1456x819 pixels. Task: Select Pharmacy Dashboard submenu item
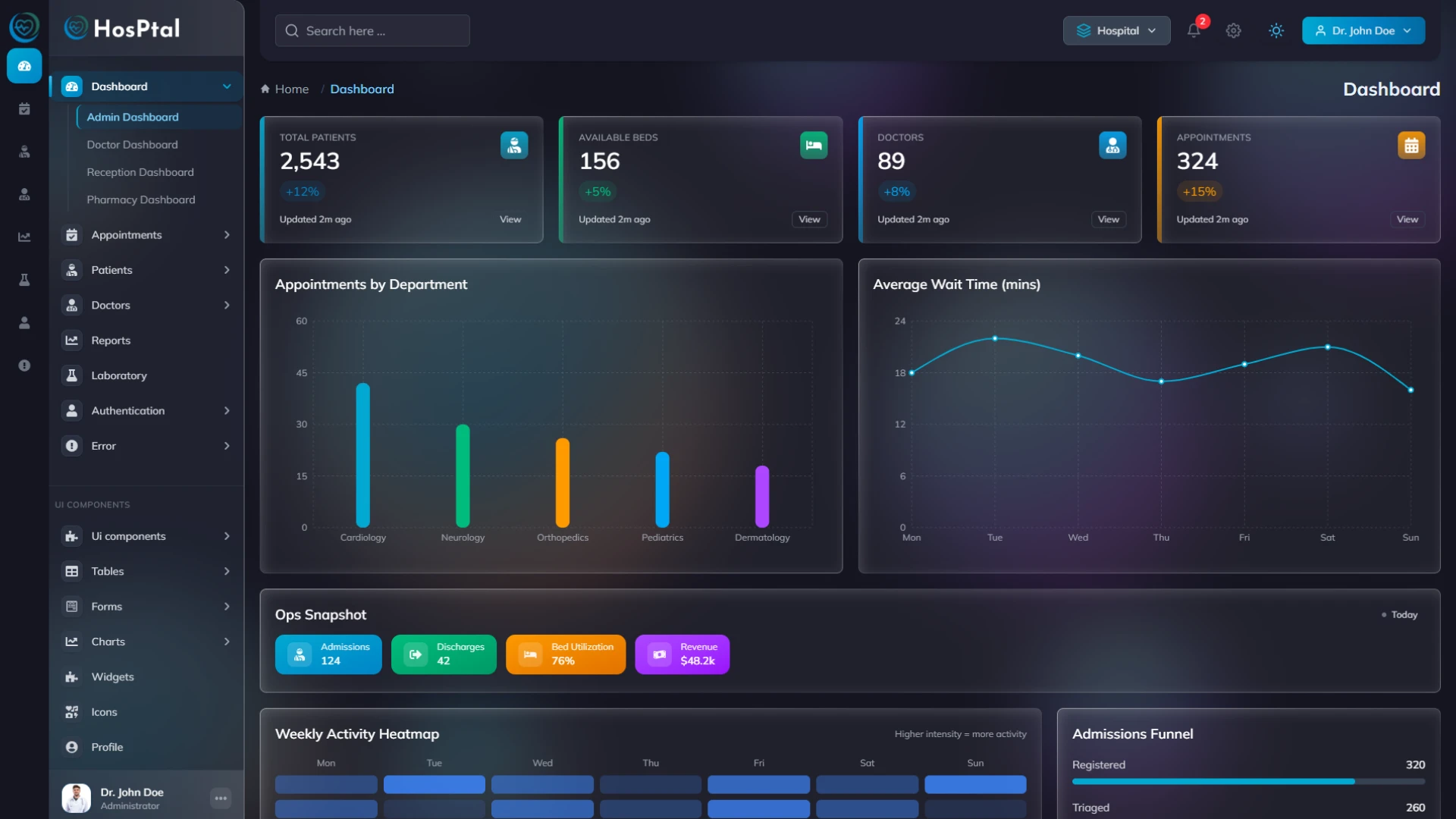tap(141, 199)
